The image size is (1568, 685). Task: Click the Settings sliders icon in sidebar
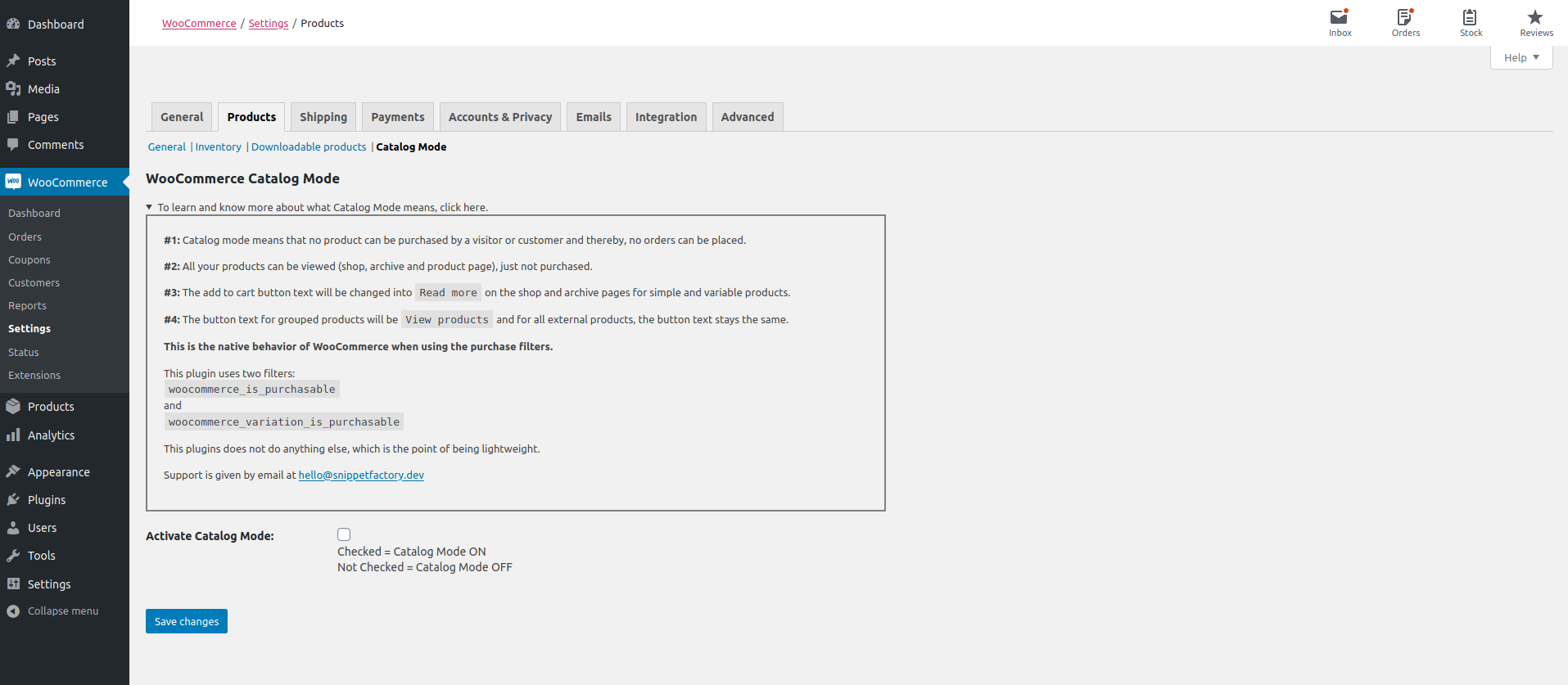pyautogui.click(x=13, y=584)
